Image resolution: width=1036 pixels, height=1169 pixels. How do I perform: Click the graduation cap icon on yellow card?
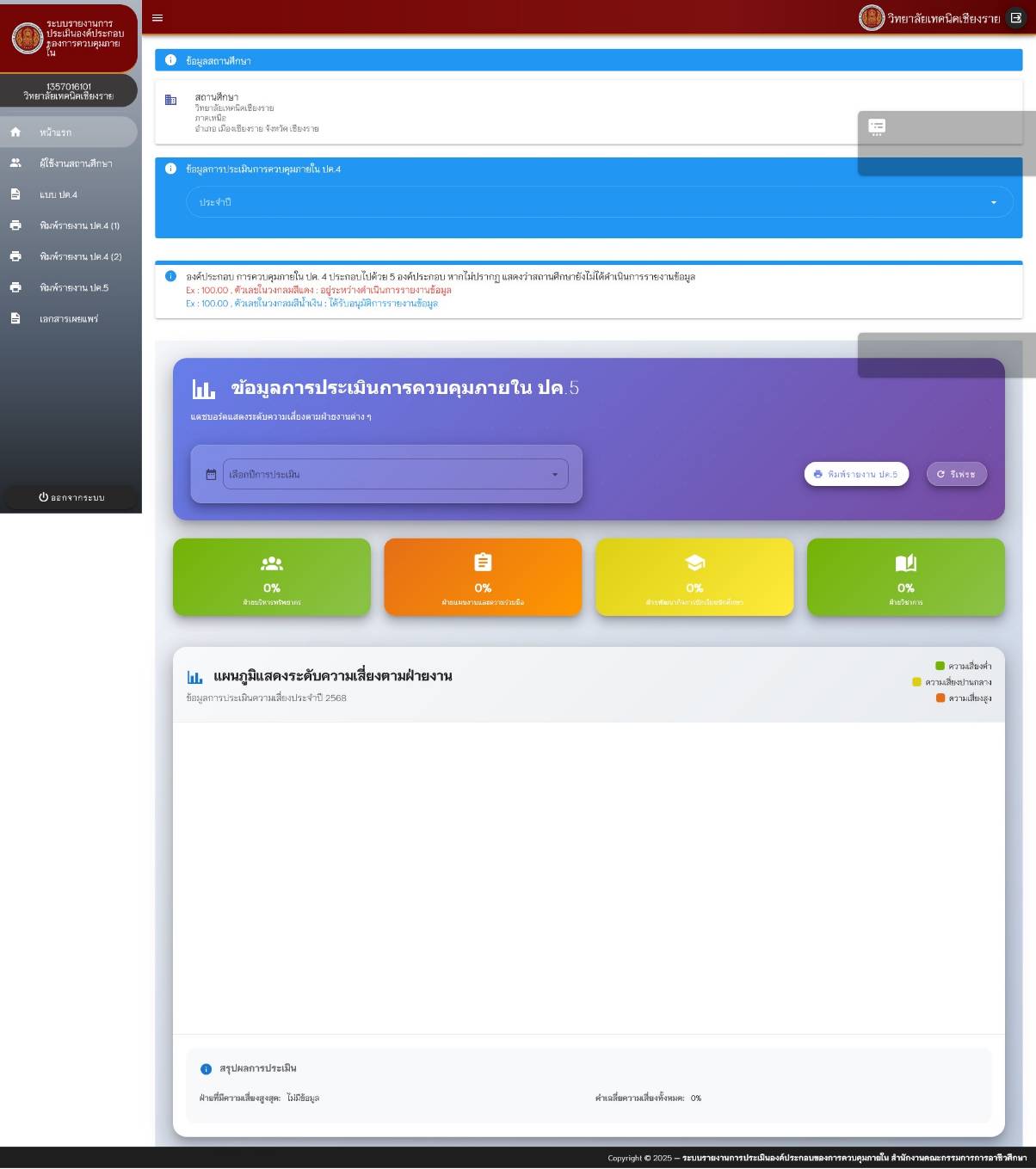tap(694, 563)
